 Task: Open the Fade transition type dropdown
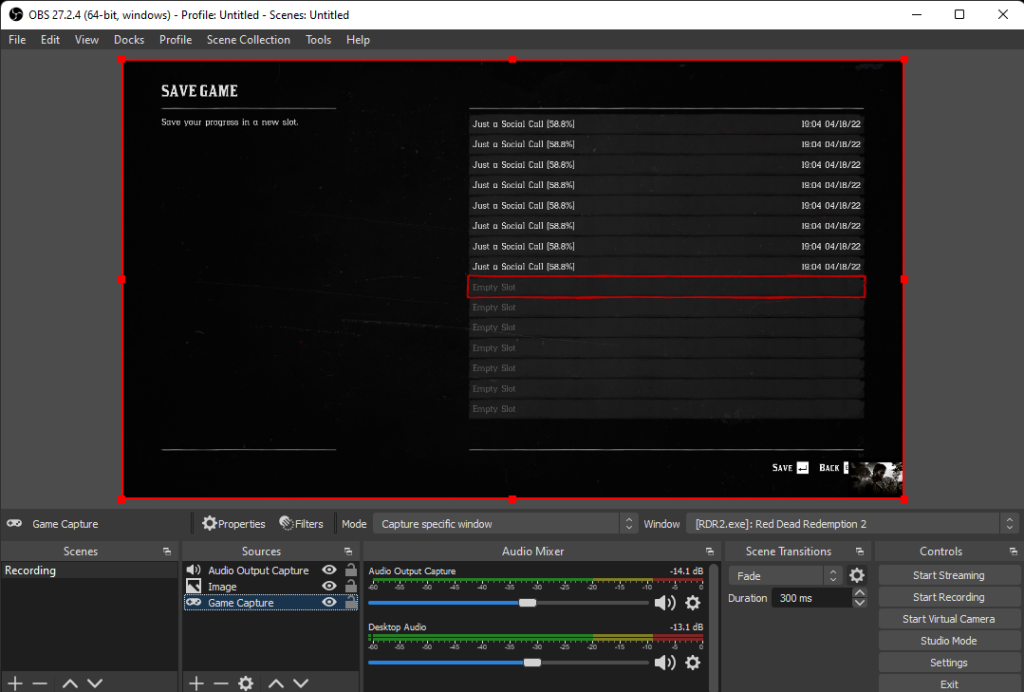pyautogui.click(x=785, y=576)
